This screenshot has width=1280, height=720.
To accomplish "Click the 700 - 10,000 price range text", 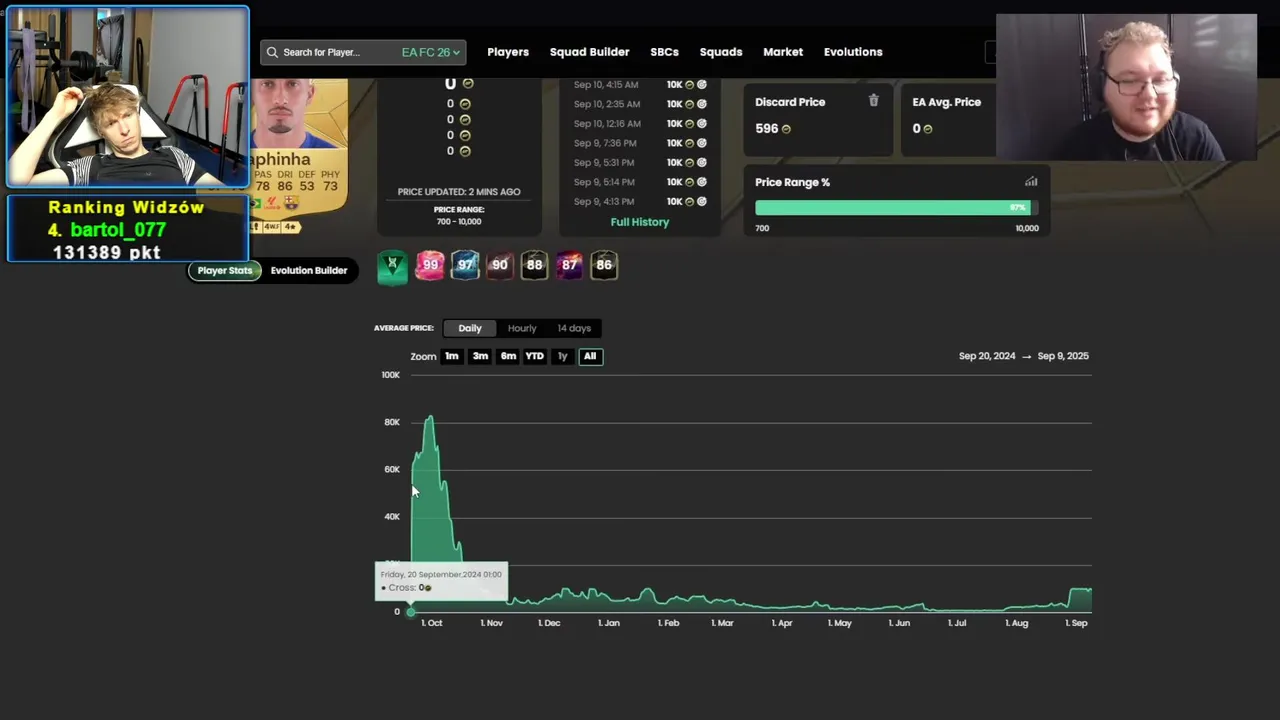I will point(459,221).
